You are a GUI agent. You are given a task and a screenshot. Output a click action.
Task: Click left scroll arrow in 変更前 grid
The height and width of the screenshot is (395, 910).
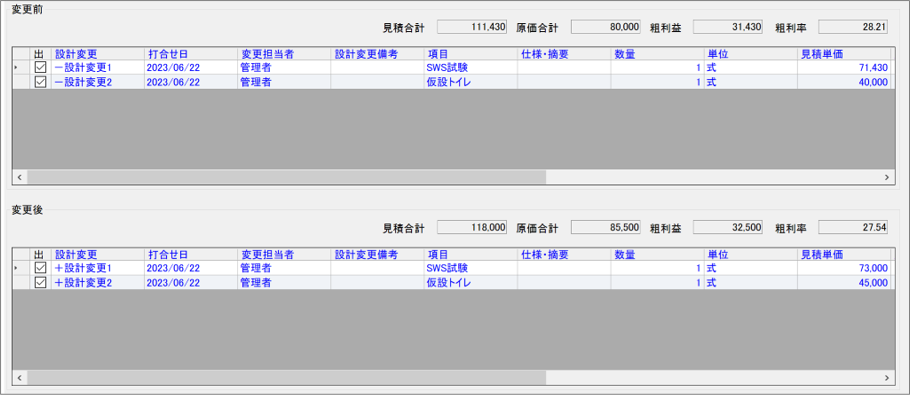tap(19, 177)
